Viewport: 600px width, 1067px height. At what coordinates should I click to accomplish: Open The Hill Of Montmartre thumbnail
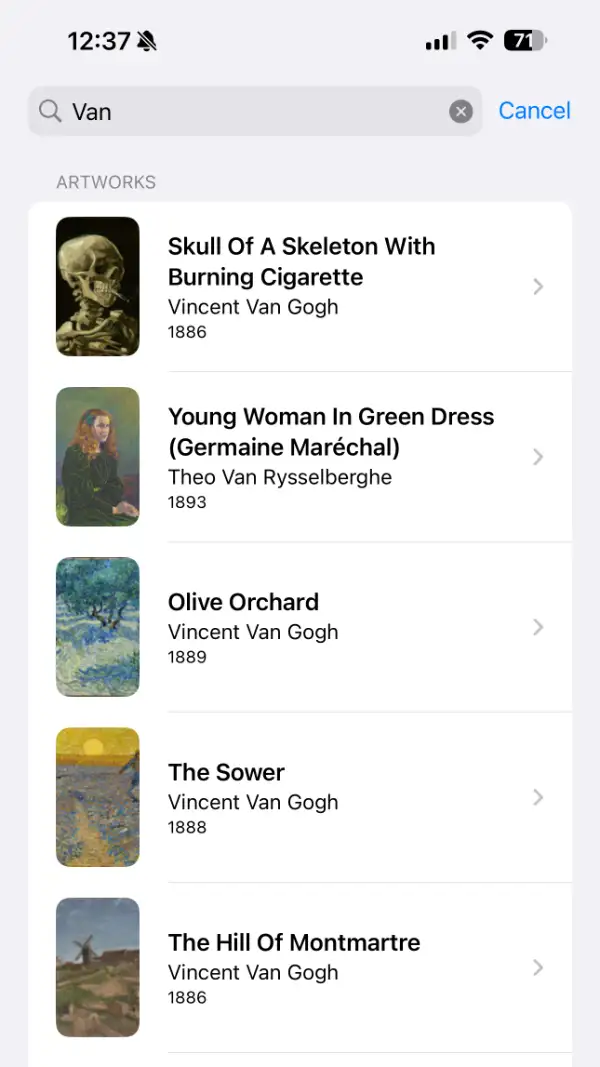point(98,967)
